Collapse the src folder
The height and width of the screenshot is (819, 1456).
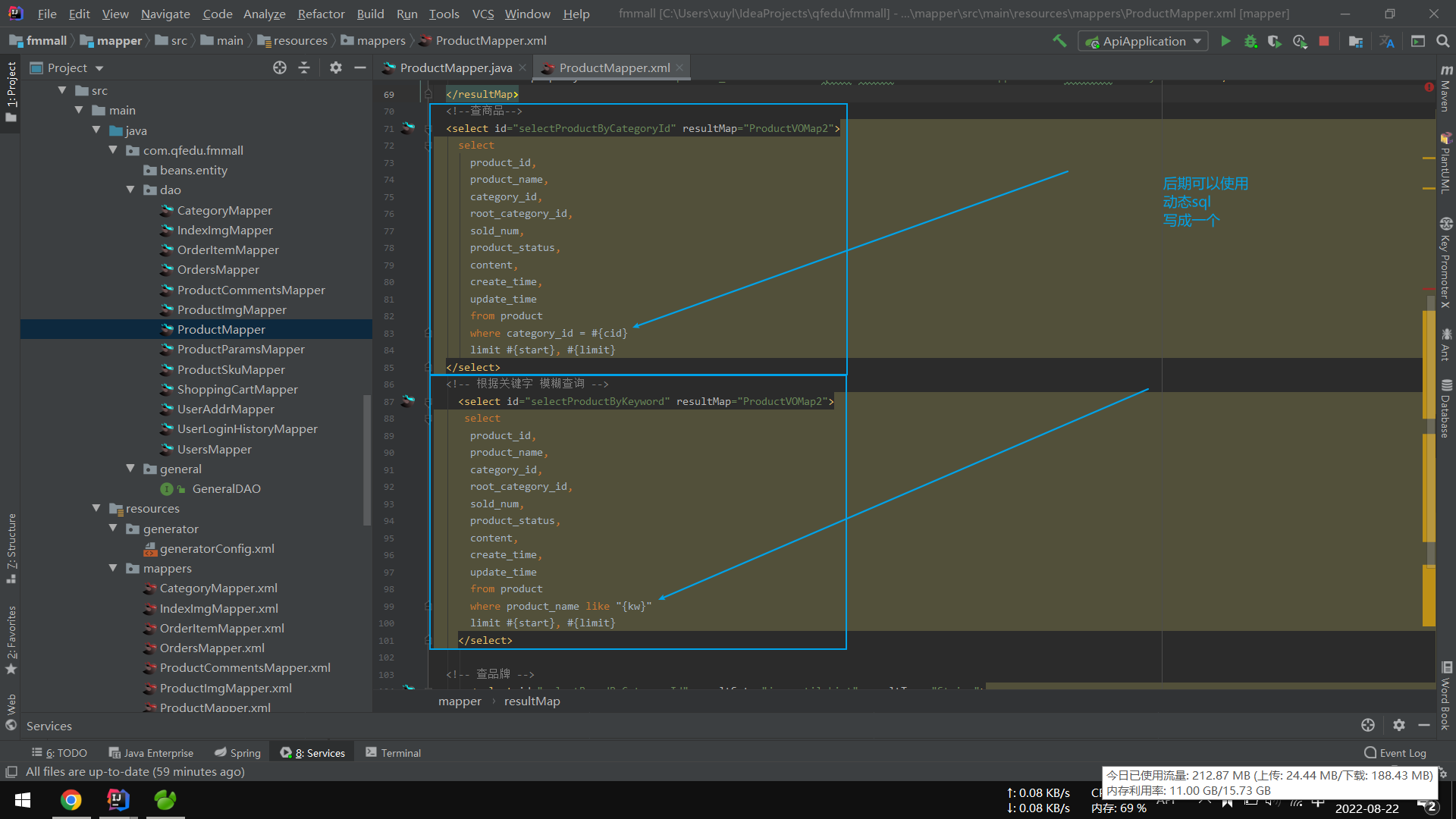62,90
